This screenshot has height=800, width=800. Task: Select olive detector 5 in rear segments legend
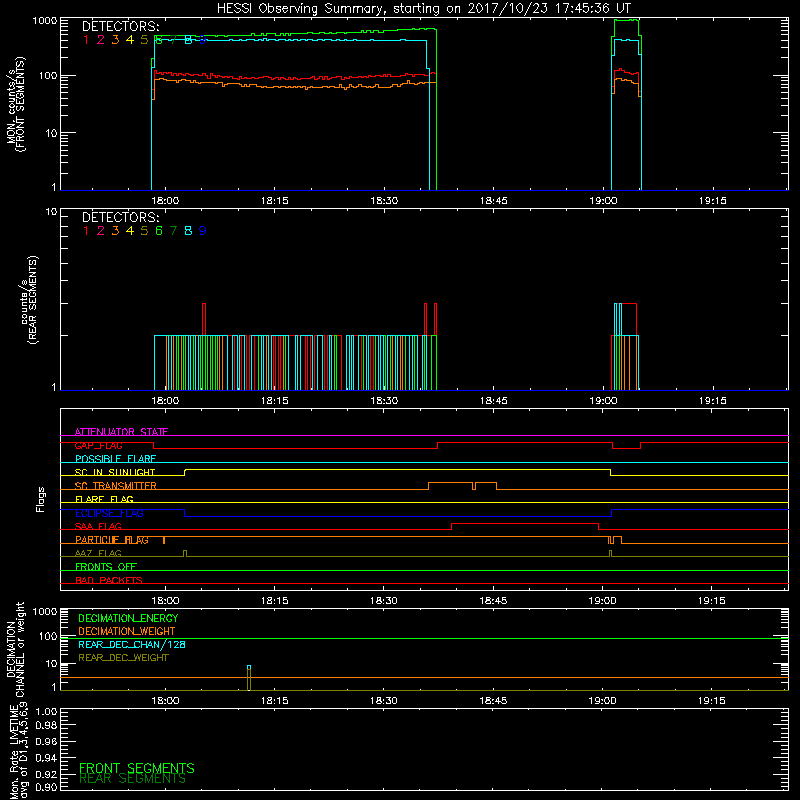click(x=144, y=231)
